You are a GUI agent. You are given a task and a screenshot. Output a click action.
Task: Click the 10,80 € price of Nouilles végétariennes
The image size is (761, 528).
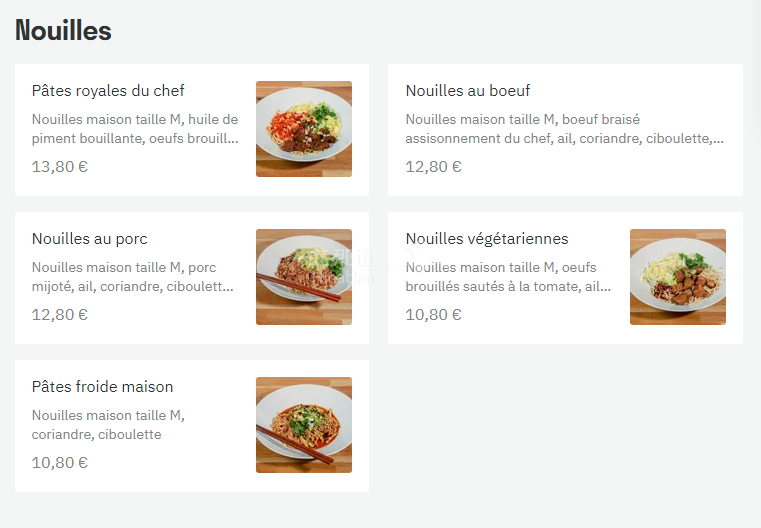click(434, 315)
